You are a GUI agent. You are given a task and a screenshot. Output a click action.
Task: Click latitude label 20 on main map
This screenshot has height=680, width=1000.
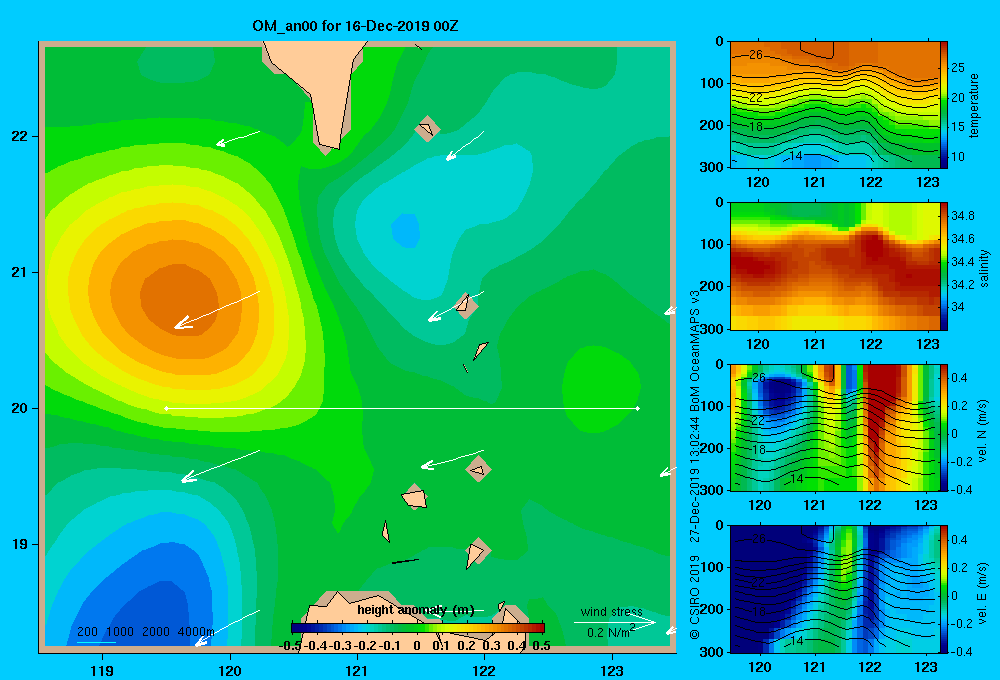20,408
